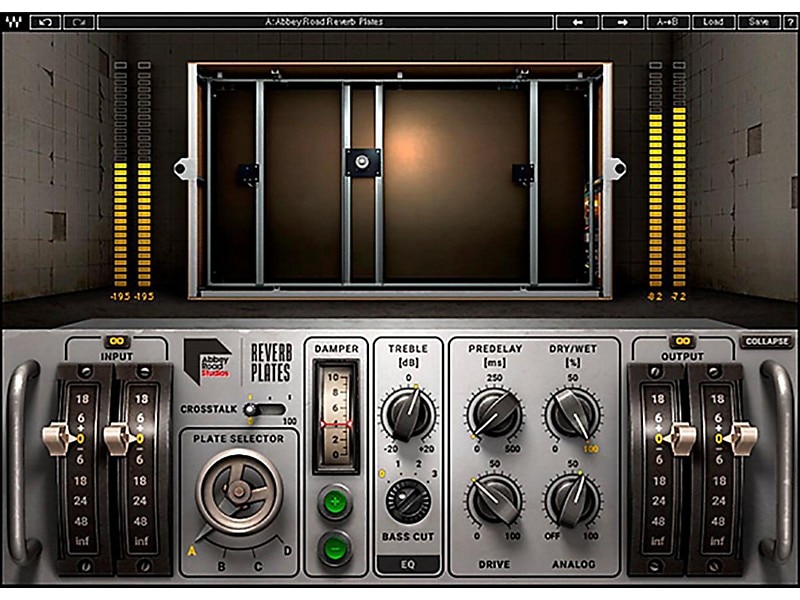Click the Treble knob
The image size is (800, 600).
[408, 414]
